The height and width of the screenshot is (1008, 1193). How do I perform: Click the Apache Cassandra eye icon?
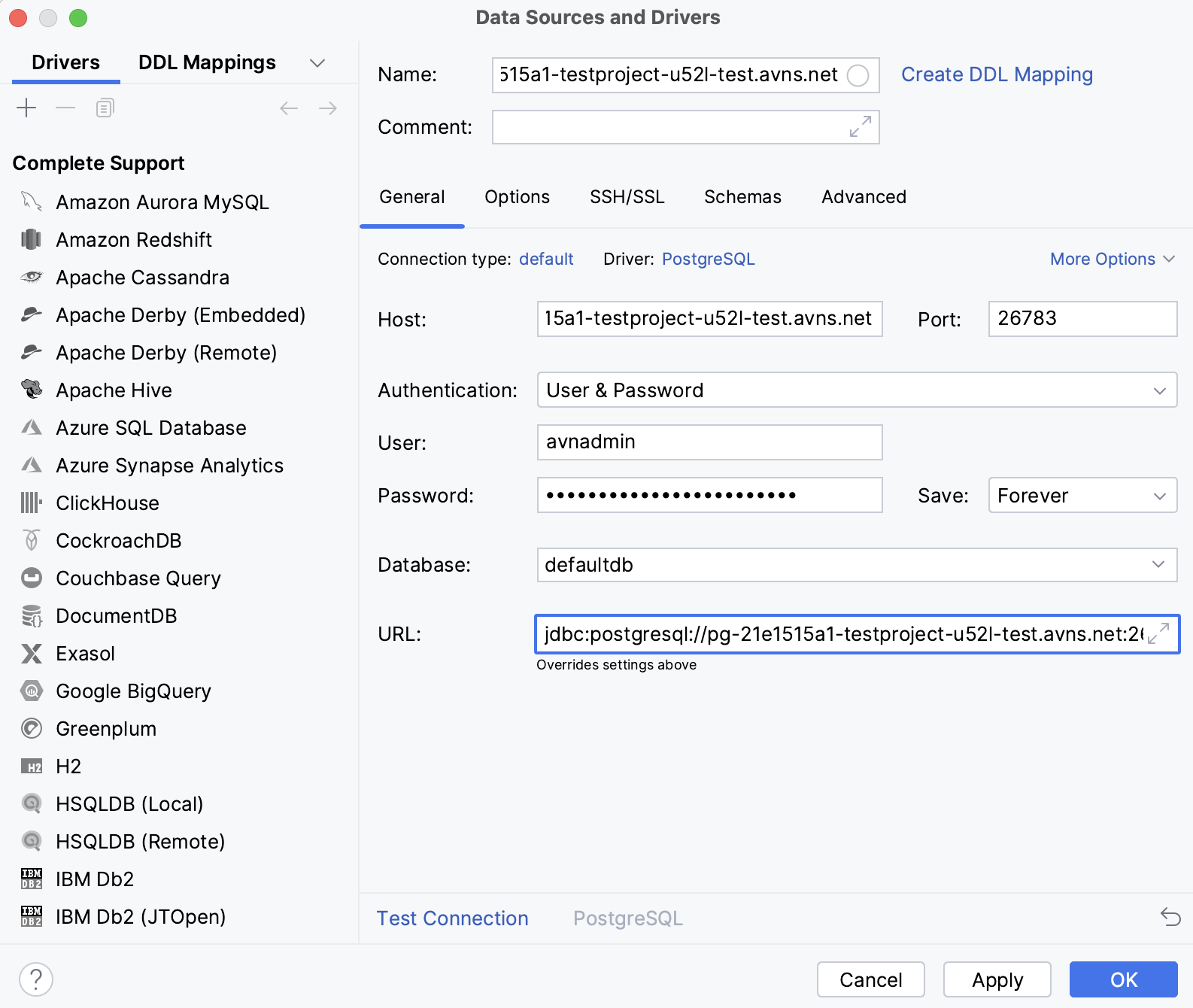coord(32,277)
